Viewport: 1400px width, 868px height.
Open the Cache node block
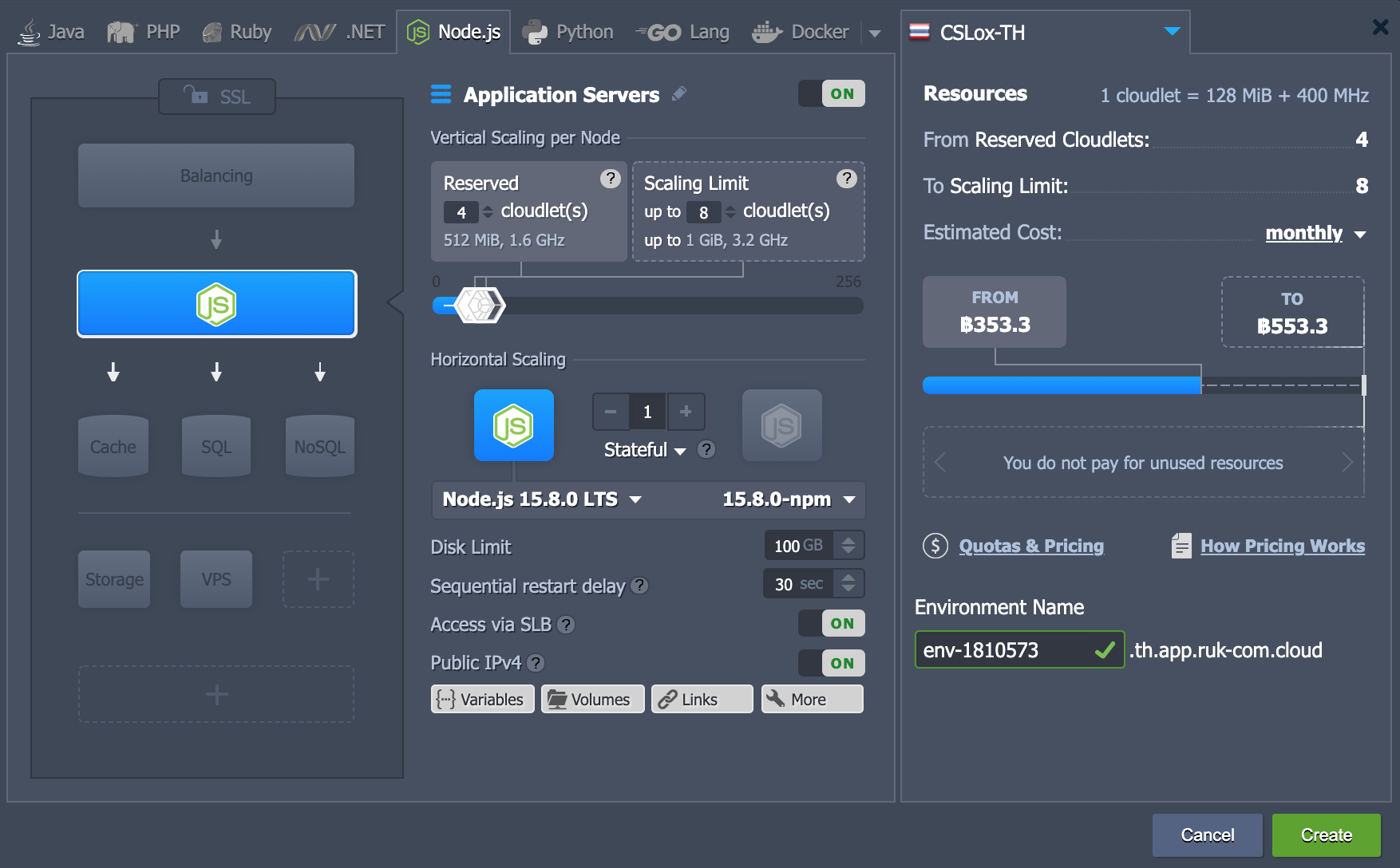[113, 446]
